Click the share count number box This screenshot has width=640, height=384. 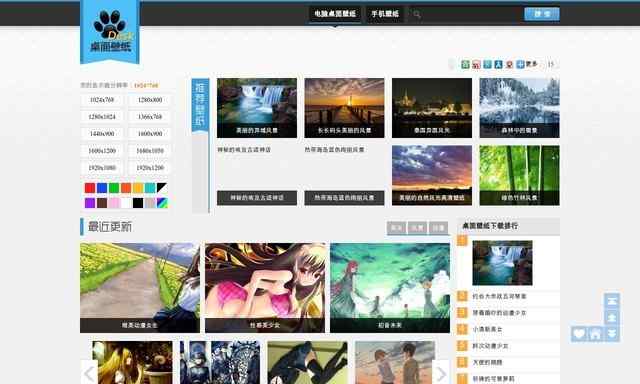(551, 64)
